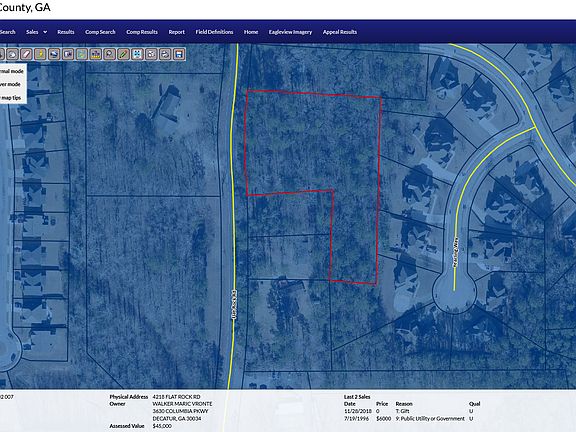Click the 3630 COLUMBIA PKWY text

[x=180, y=411]
